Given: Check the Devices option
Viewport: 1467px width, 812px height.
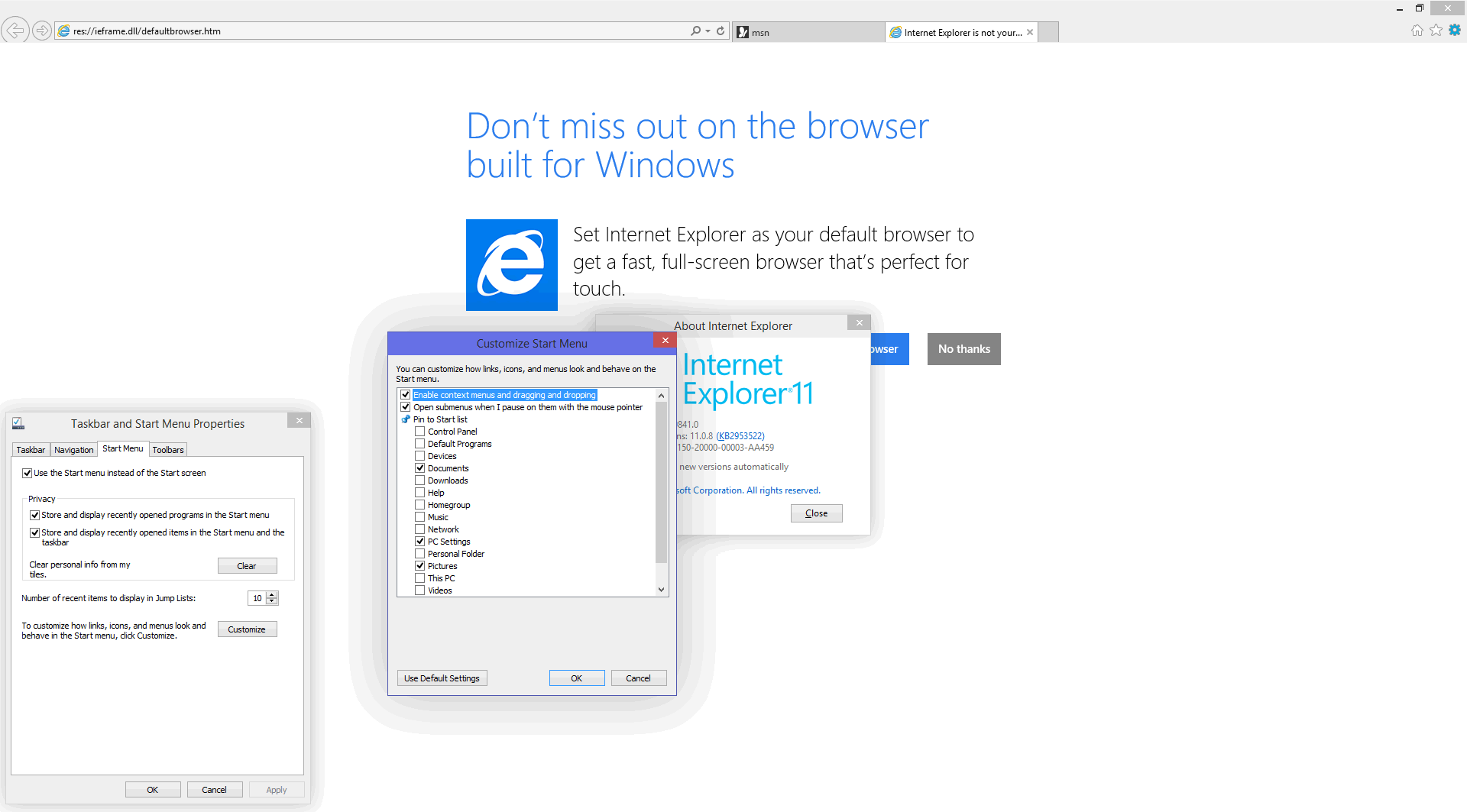Looking at the screenshot, I should 419,456.
